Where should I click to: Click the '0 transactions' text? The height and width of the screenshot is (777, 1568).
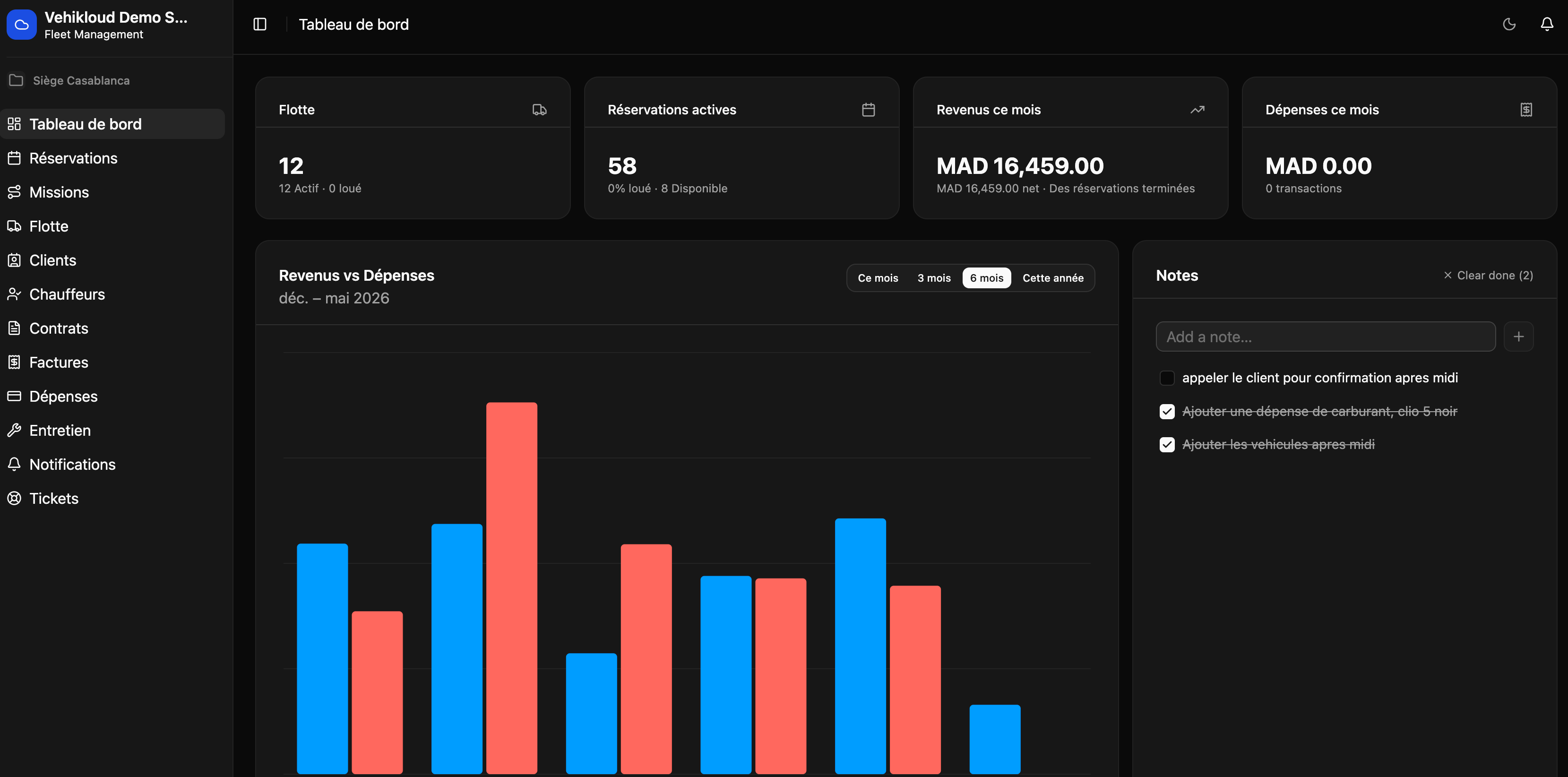tap(1303, 189)
